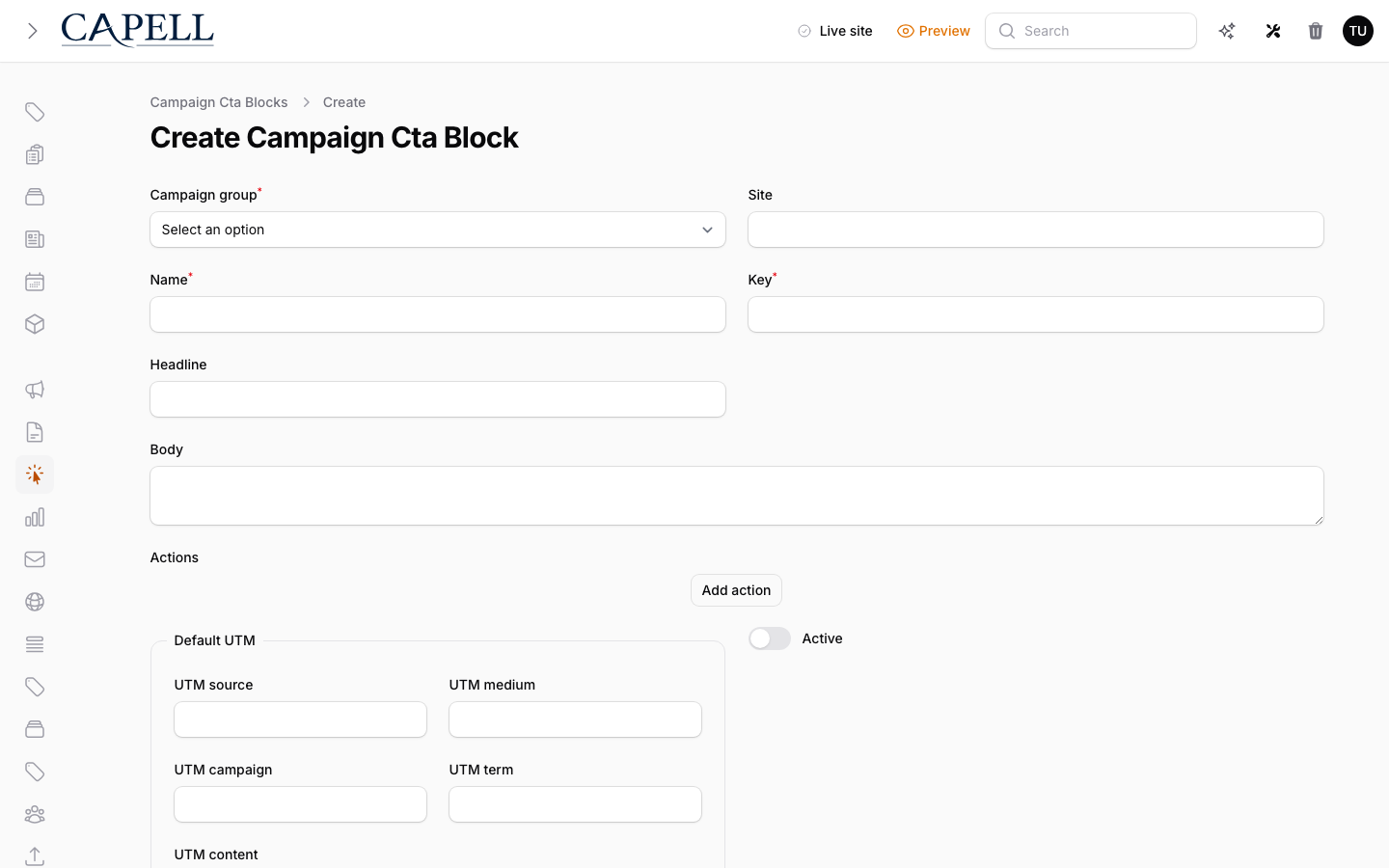Click the Create breadcrumb
This screenshot has width=1389, height=868.
344,102
